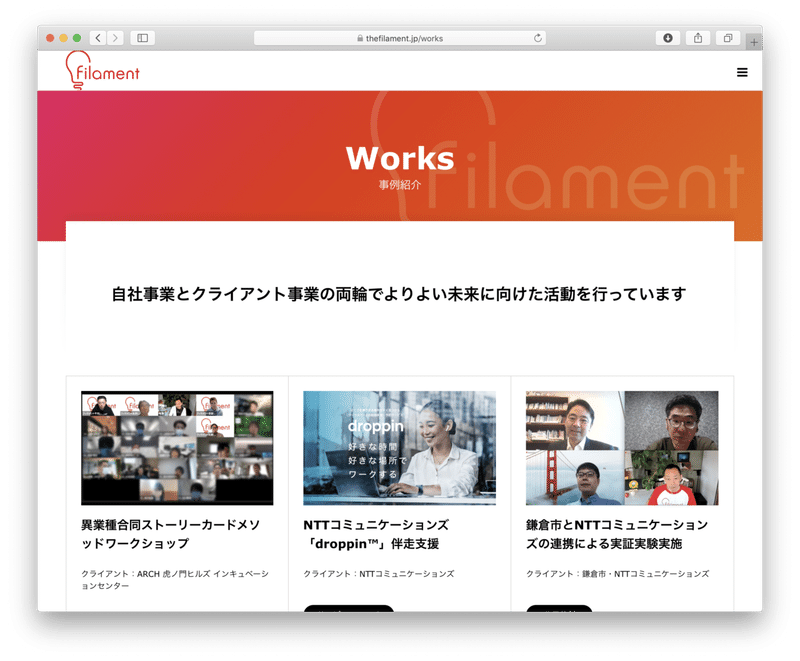This screenshot has width=800, height=661.
Task: Click the reload icon in address bar
Action: pyautogui.click(x=538, y=38)
